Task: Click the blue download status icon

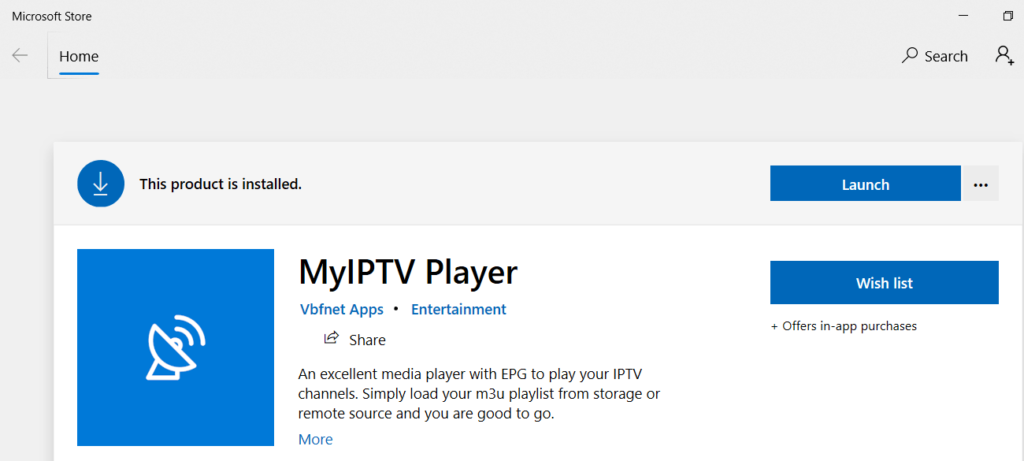Action: pos(101,184)
